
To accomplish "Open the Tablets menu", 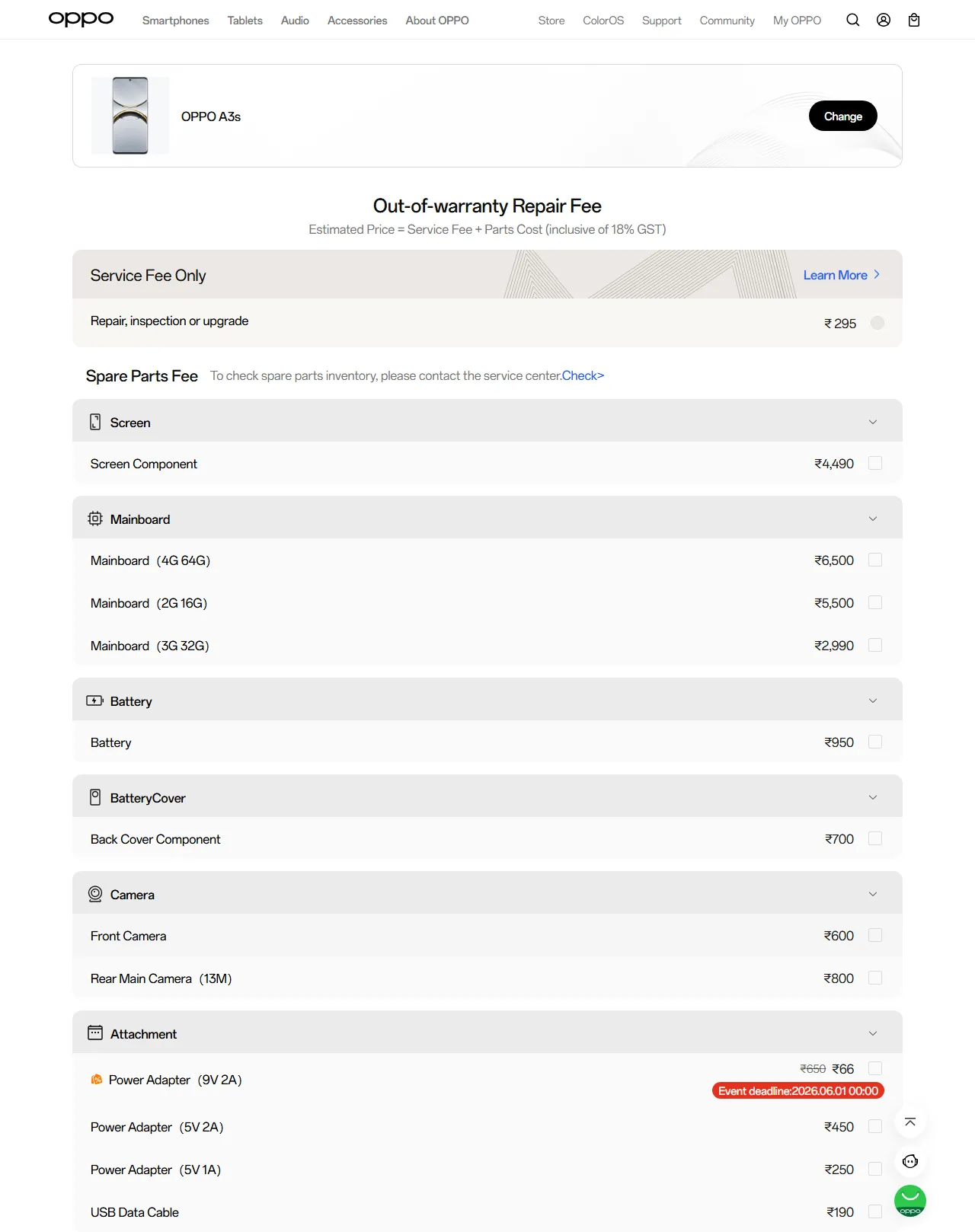I will [x=245, y=21].
